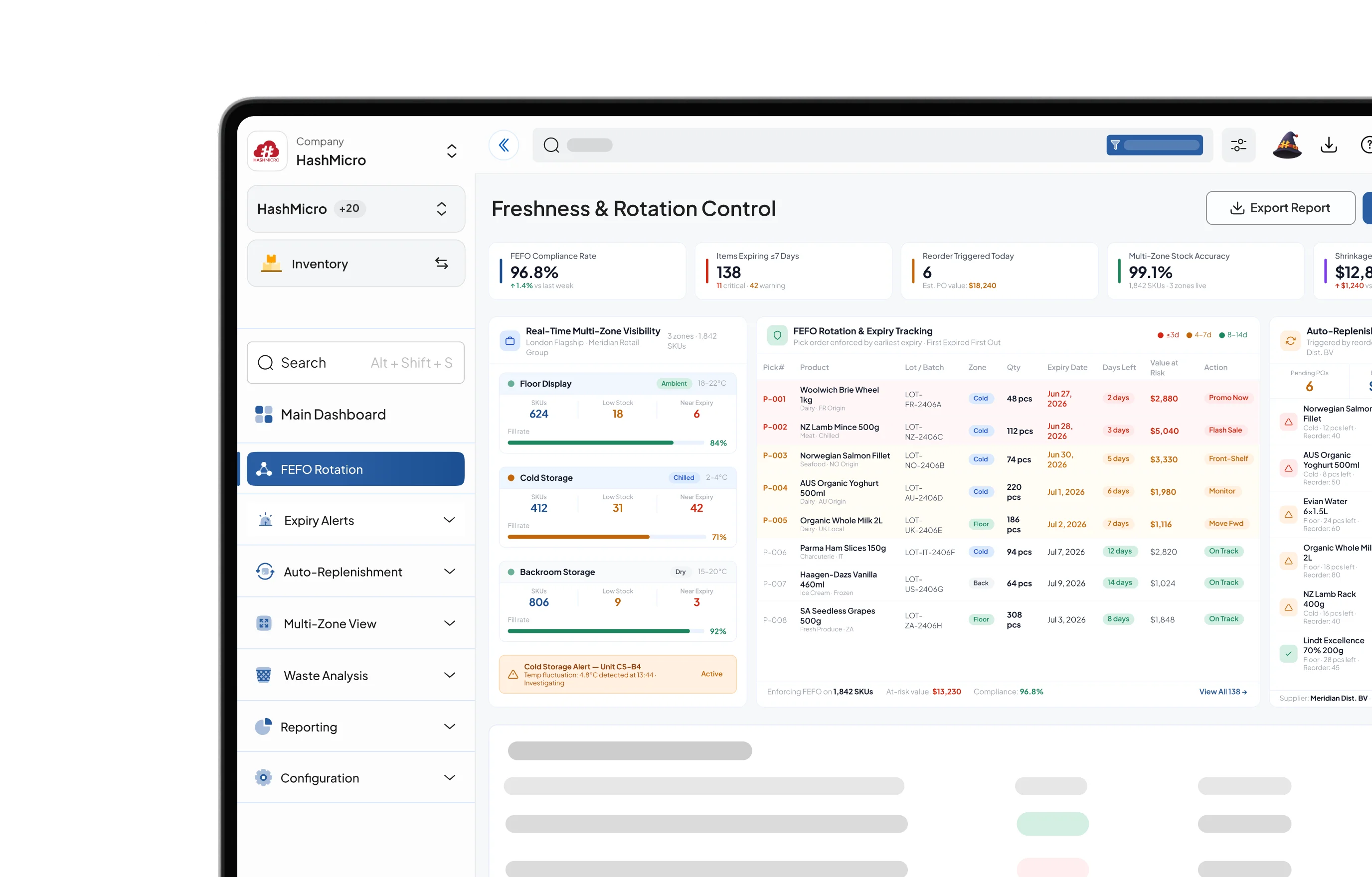Expand the Expiry Alerts menu chevron
Viewport: 1372px width, 877px height.
450,520
